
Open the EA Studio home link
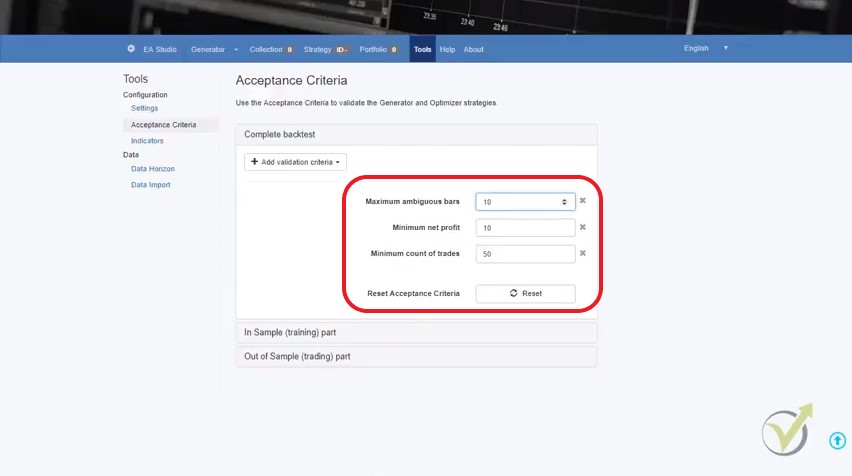pyautogui.click(x=160, y=49)
